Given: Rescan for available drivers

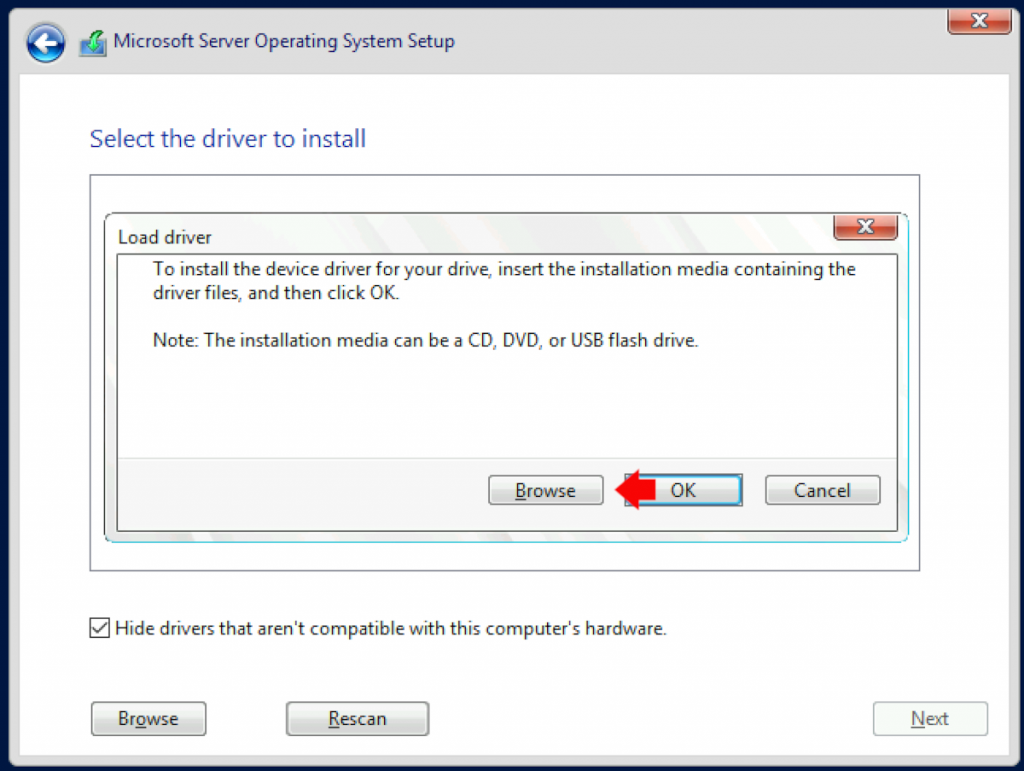Looking at the screenshot, I should tap(357, 718).
